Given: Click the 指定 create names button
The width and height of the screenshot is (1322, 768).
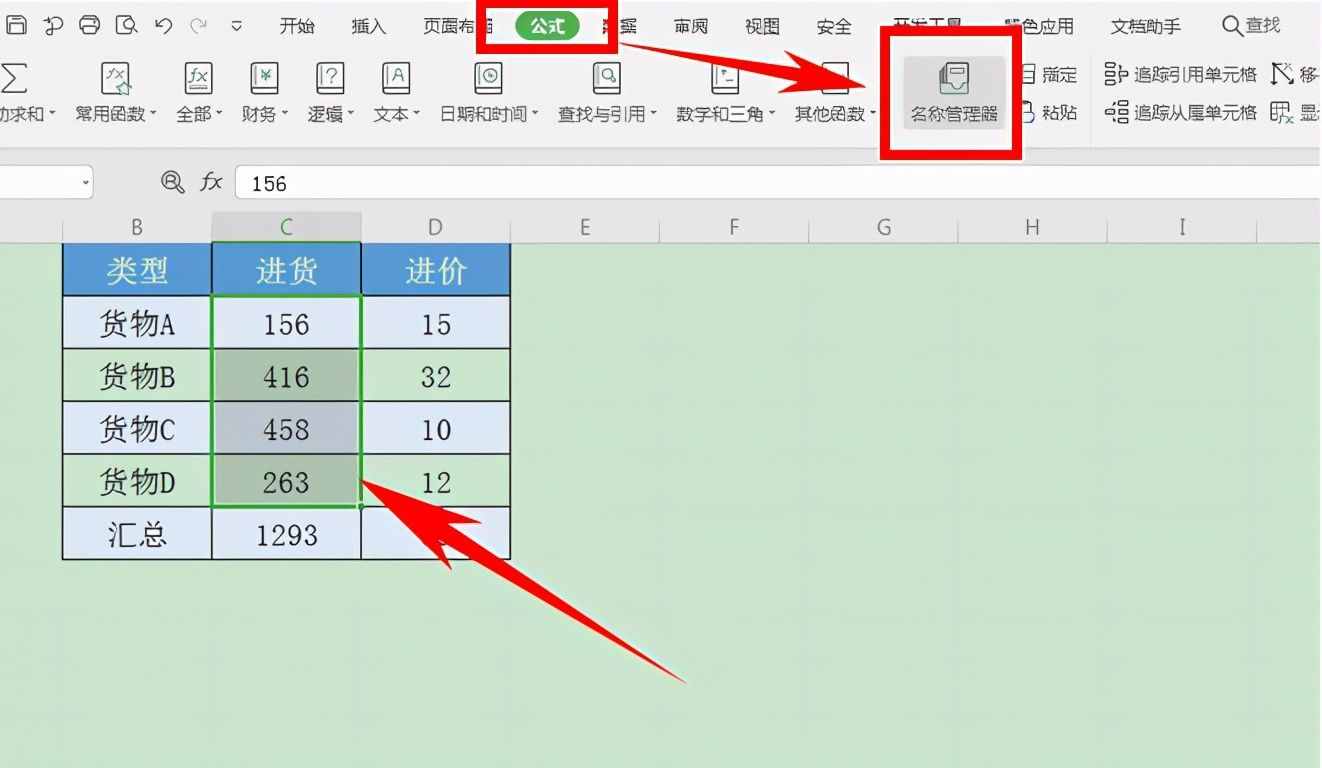Looking at the screenshot, I should 1049,74.
